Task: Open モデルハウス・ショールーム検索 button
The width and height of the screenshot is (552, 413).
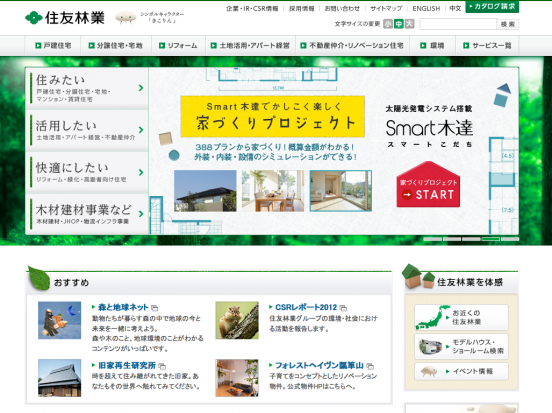Action: pos(462,346)
